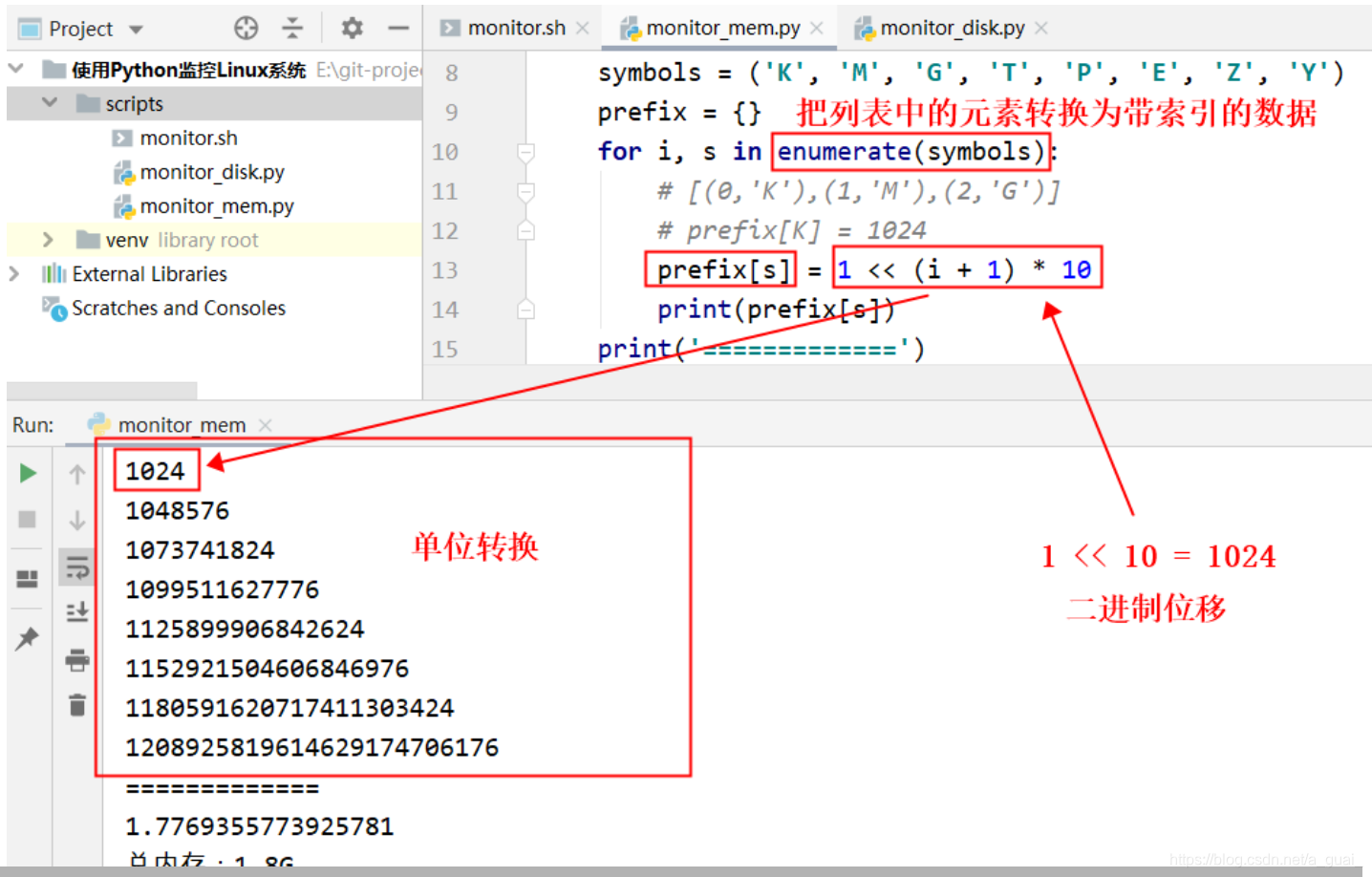
Task: Close the monitor.sh editor tab
Action: [x=583, y=29]
